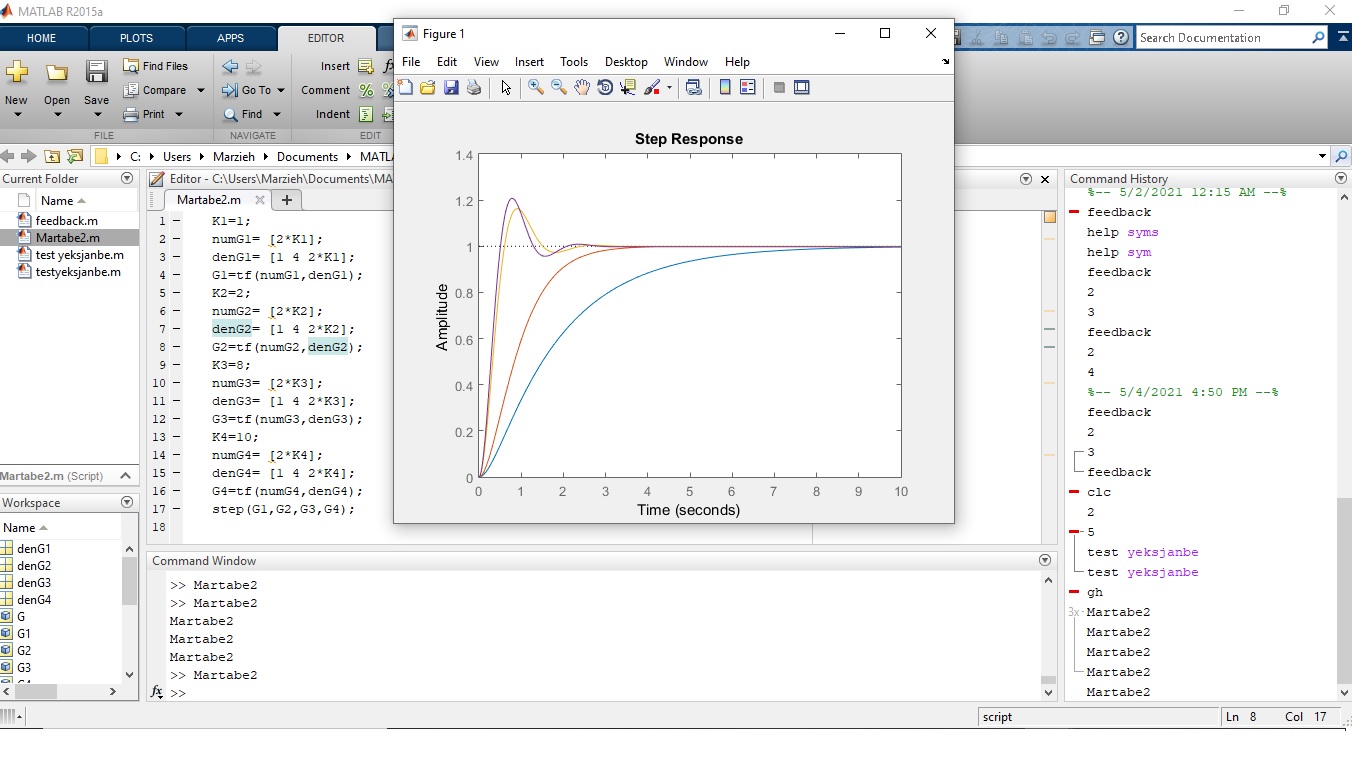
Task: Click the Insert Colorbar icon
Action: pyautogui.click(x=725, y=88)
